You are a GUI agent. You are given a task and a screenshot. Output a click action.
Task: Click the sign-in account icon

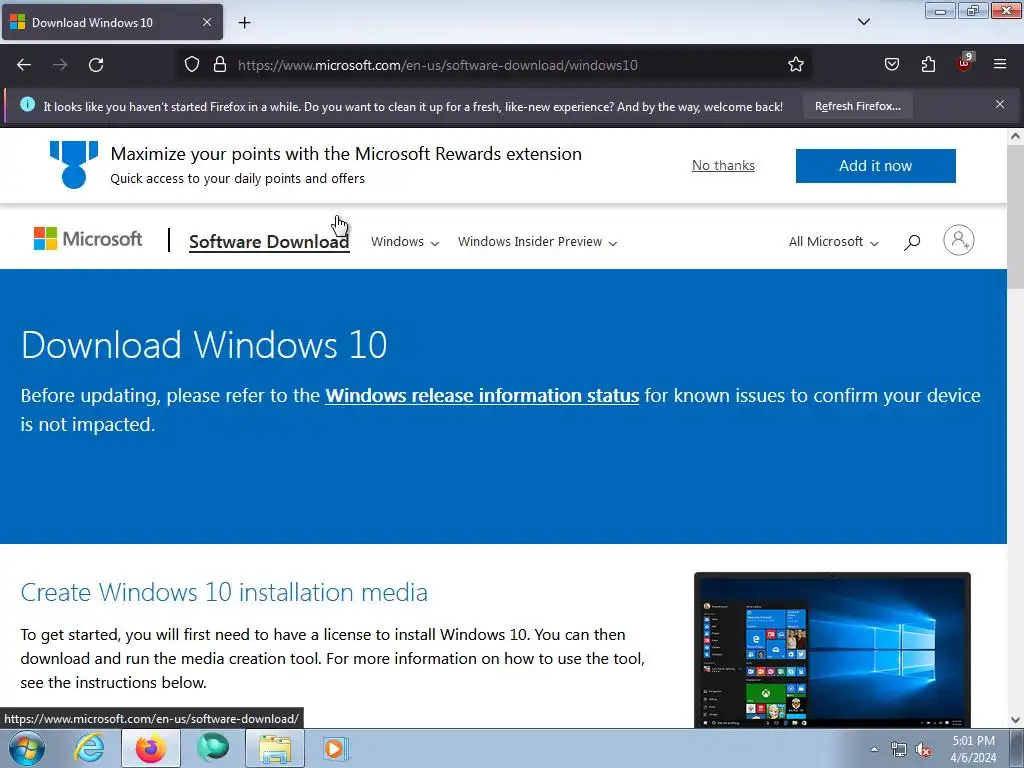tap(958, 240)
